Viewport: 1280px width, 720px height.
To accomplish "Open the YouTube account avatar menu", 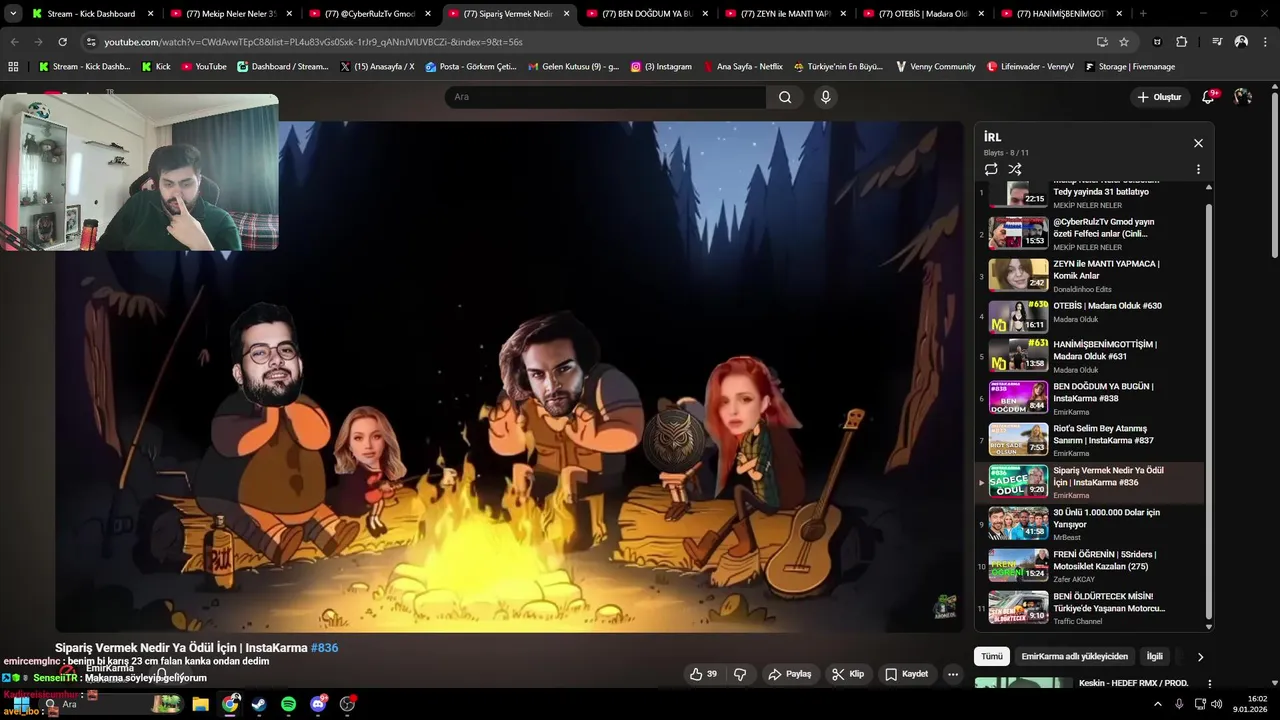I will point(1243,97).
